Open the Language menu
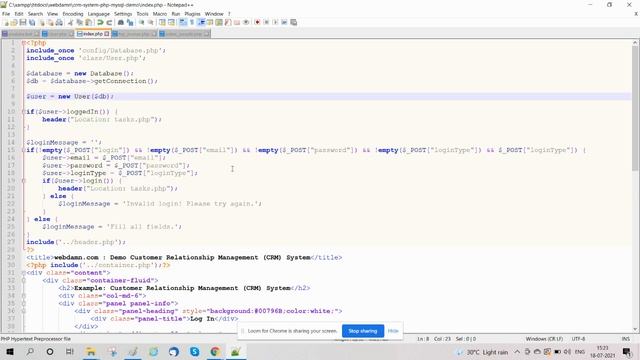Viewport: 640px width, 360px height. 98,14
